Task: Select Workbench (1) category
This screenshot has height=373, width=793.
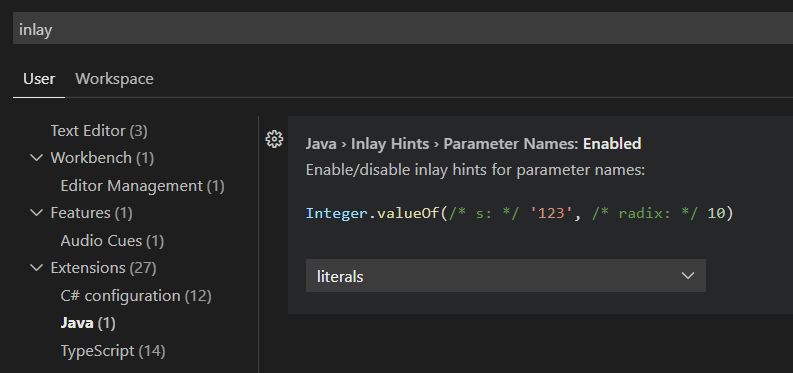Action: (x=102, y=158)
